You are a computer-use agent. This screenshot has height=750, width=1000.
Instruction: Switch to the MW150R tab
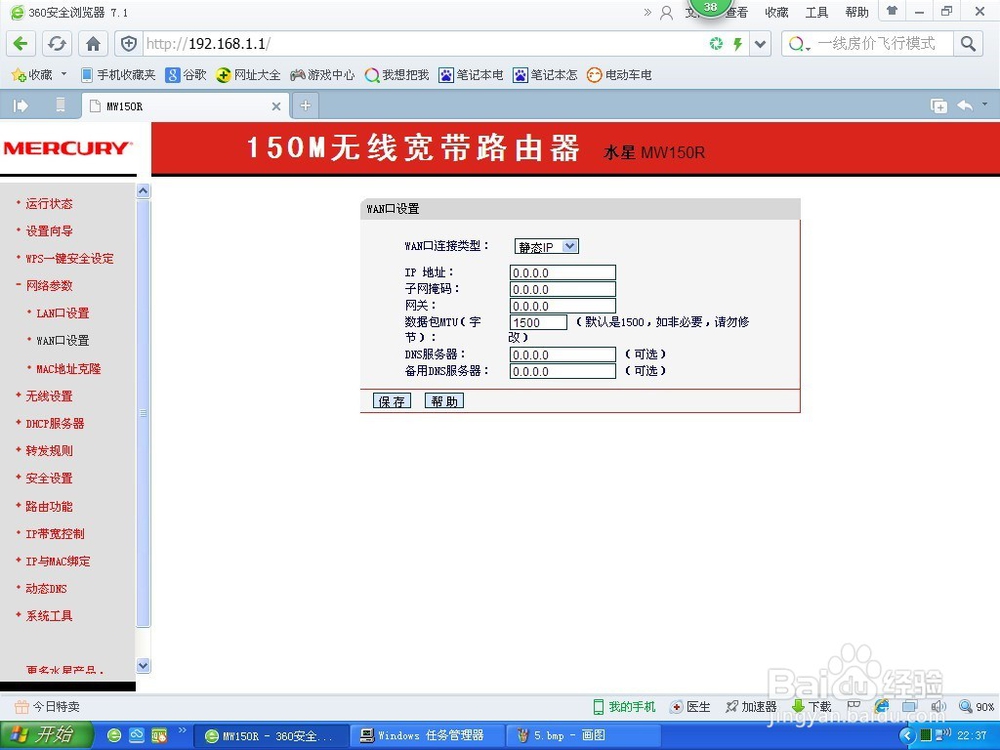[x=185, y=106]
